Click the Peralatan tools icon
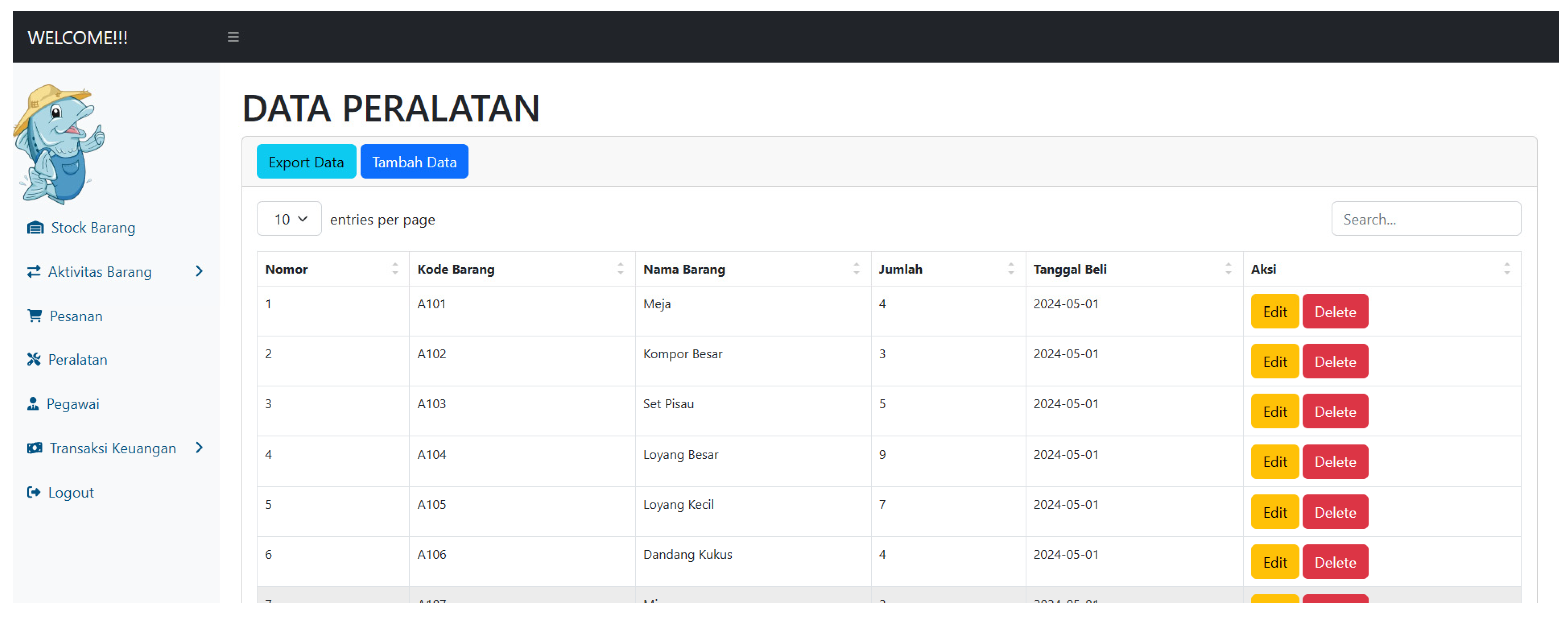Viewport: 1568px width, 618px height. coord(34,359)
